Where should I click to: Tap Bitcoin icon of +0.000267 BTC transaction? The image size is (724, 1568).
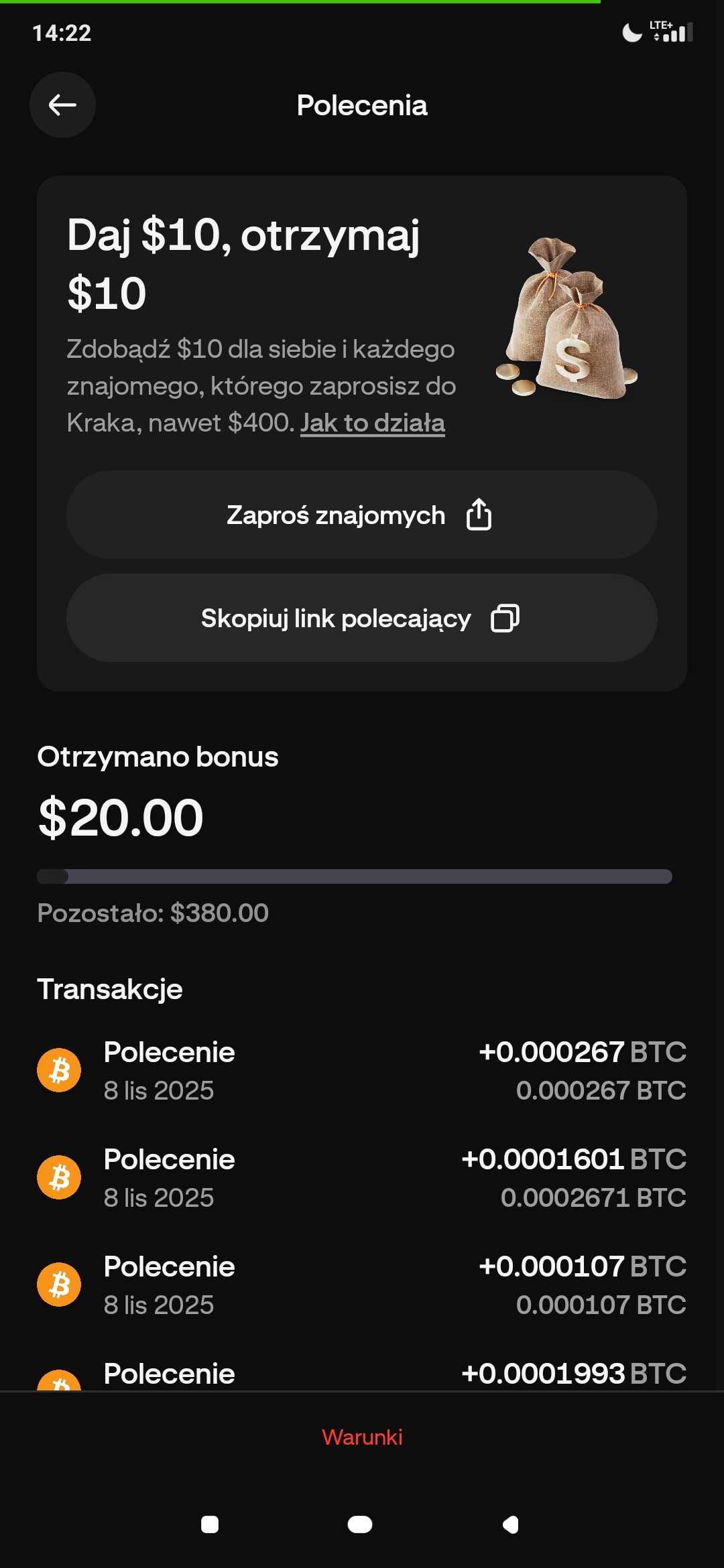point(59,1070)
